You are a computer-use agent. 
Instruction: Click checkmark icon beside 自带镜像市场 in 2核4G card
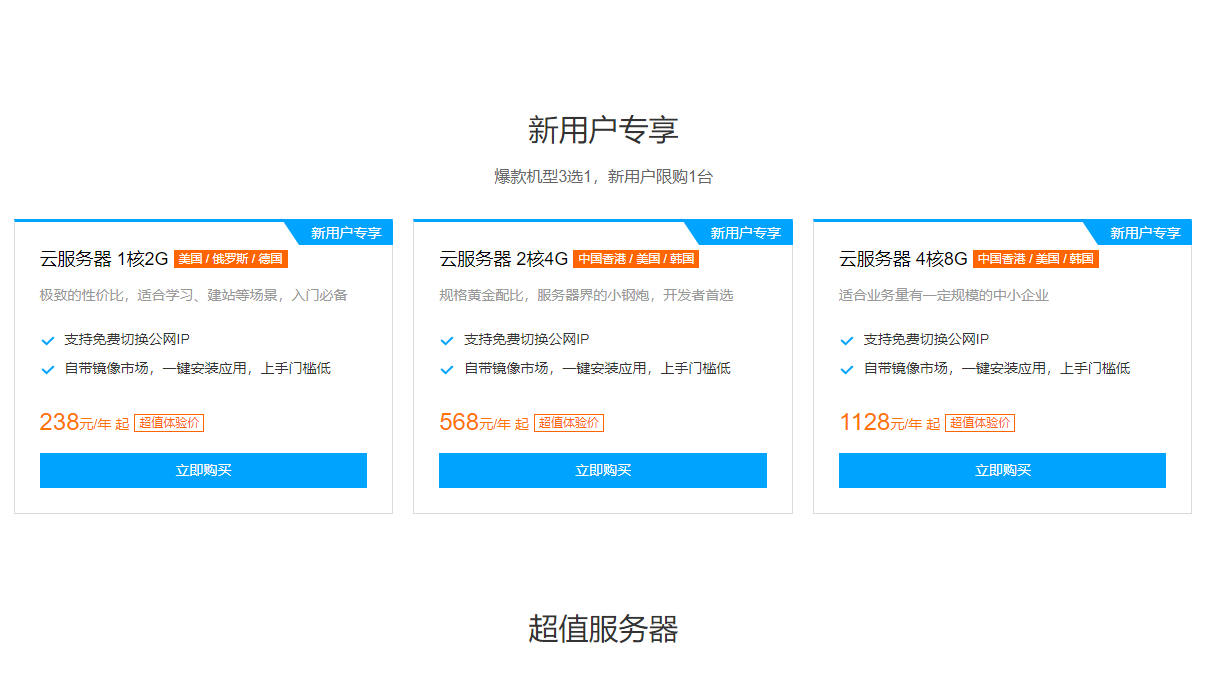[447, 369]
